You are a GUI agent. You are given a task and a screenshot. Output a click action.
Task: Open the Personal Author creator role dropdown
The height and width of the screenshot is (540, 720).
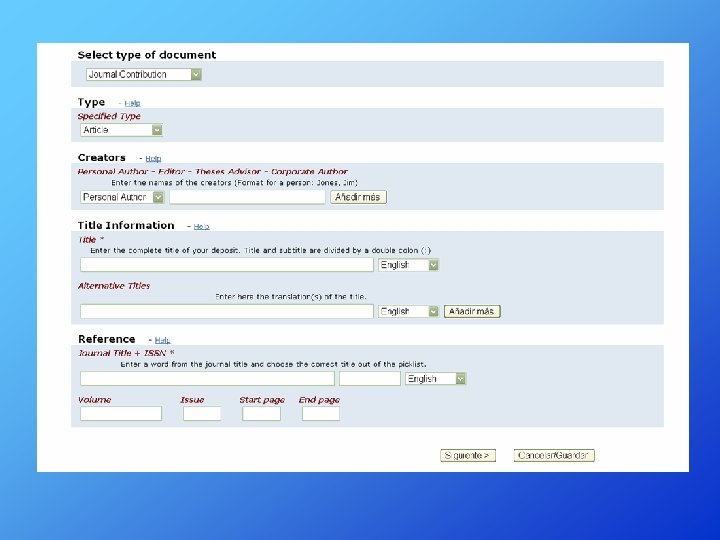tap(122, 197)
